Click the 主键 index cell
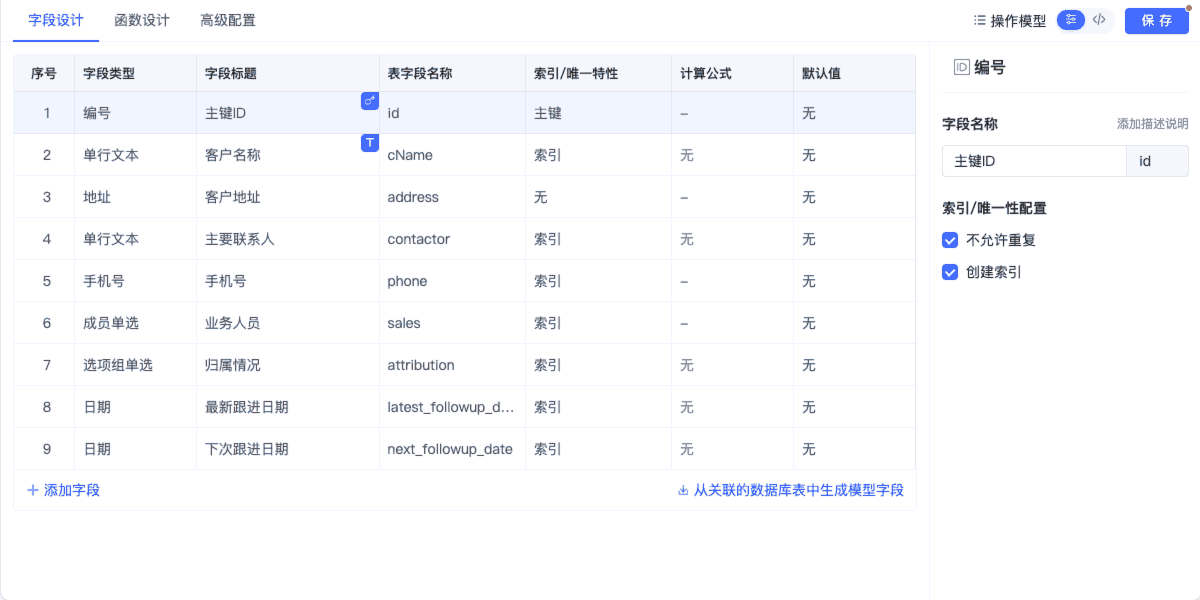The height and width of the screenshot is (600, 1200). [x=599, y=113]
